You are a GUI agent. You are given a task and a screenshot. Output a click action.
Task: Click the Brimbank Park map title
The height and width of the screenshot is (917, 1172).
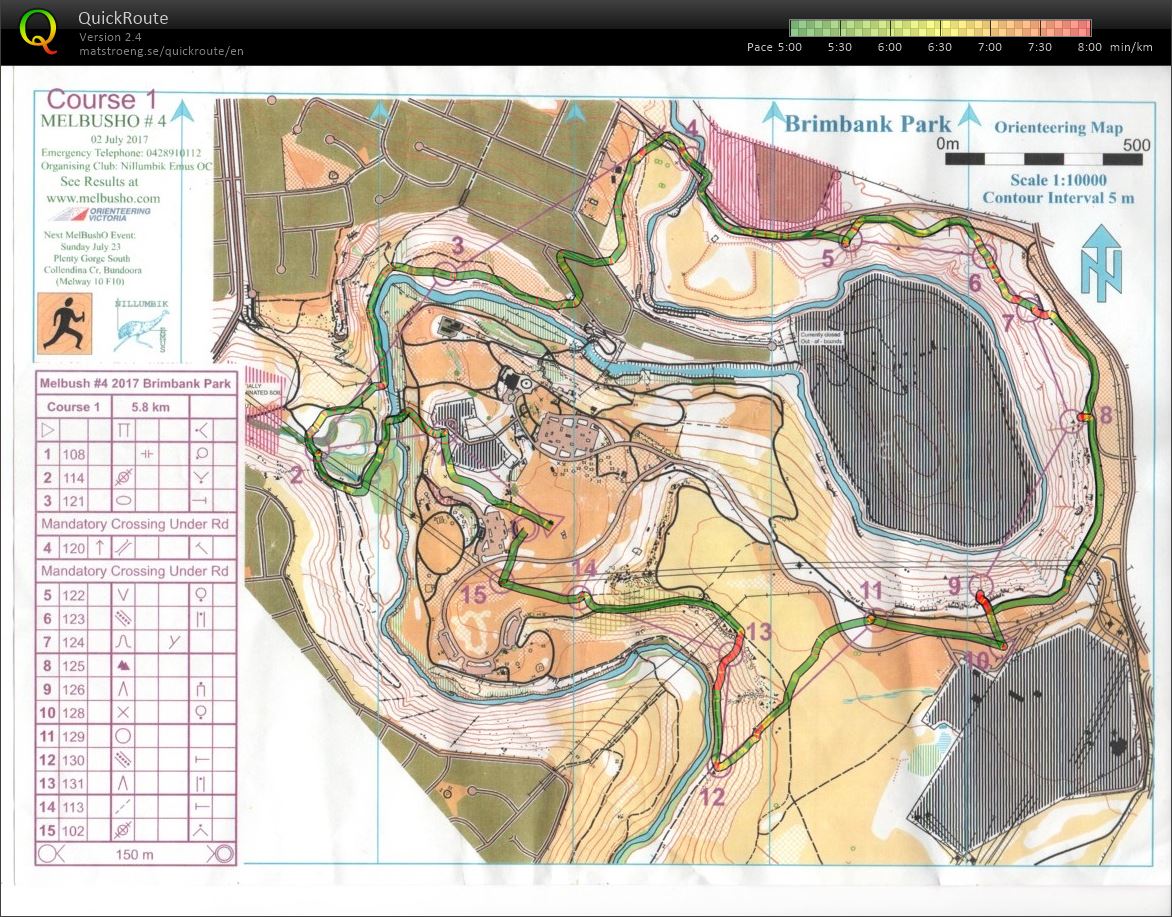867,124
